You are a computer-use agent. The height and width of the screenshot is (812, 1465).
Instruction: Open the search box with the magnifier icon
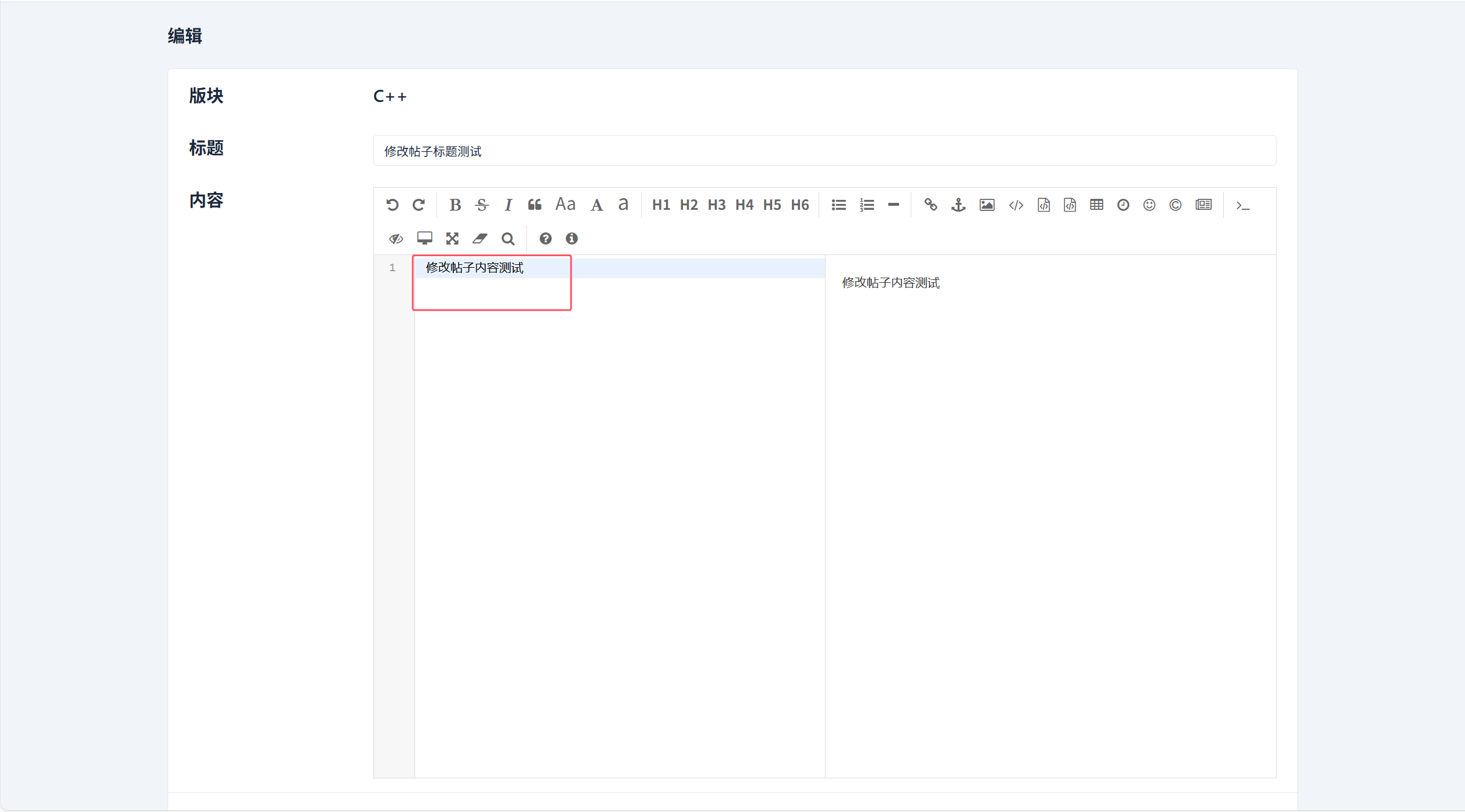[x=508, y=238]
